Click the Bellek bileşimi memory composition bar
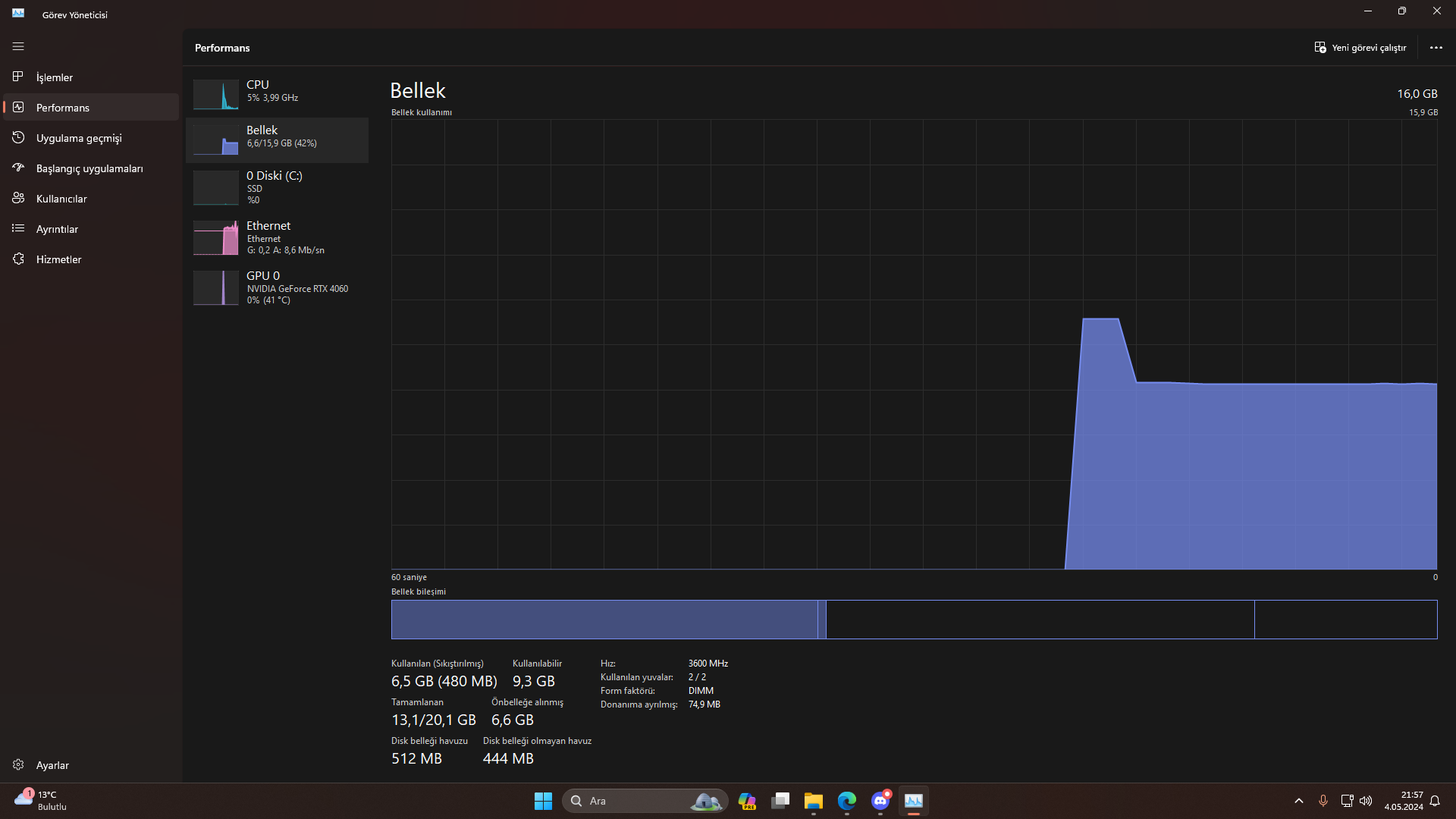 (914, 619)
